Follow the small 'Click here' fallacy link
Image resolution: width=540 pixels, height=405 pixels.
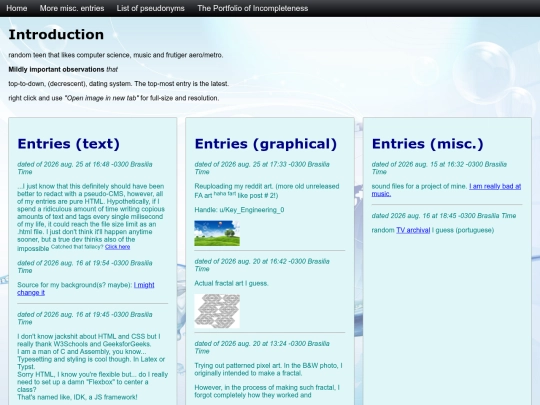117,247
